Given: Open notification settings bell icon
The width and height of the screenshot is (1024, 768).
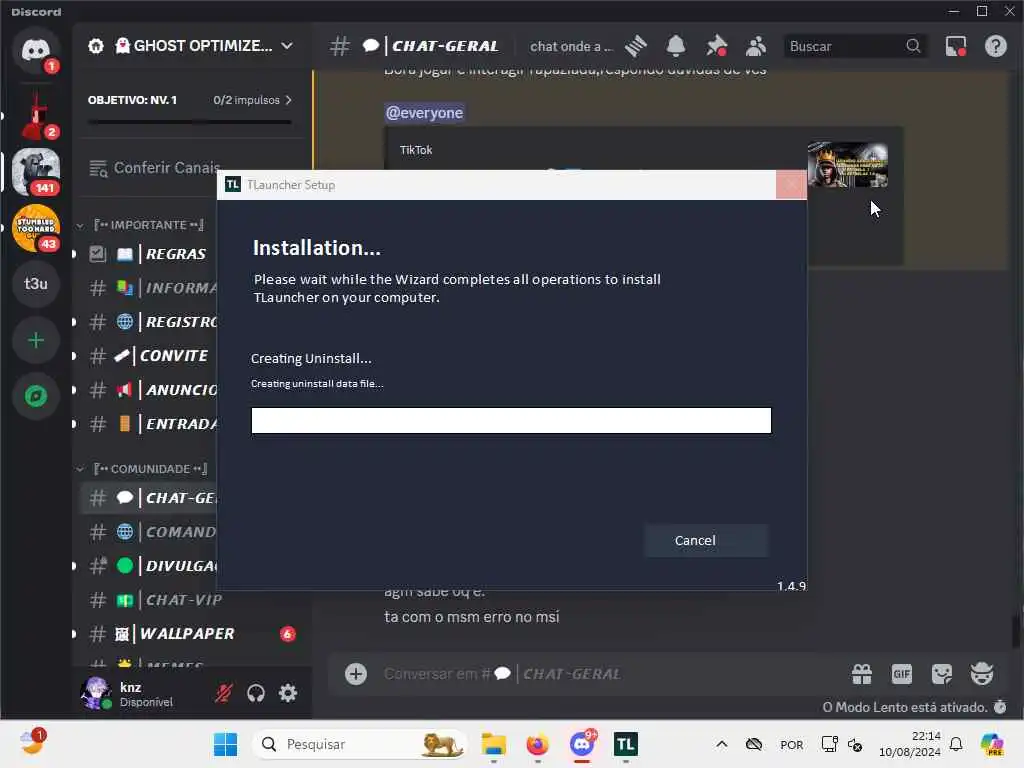Looking at the screenshot, I should pyautogui.click(x=676, y=46).
